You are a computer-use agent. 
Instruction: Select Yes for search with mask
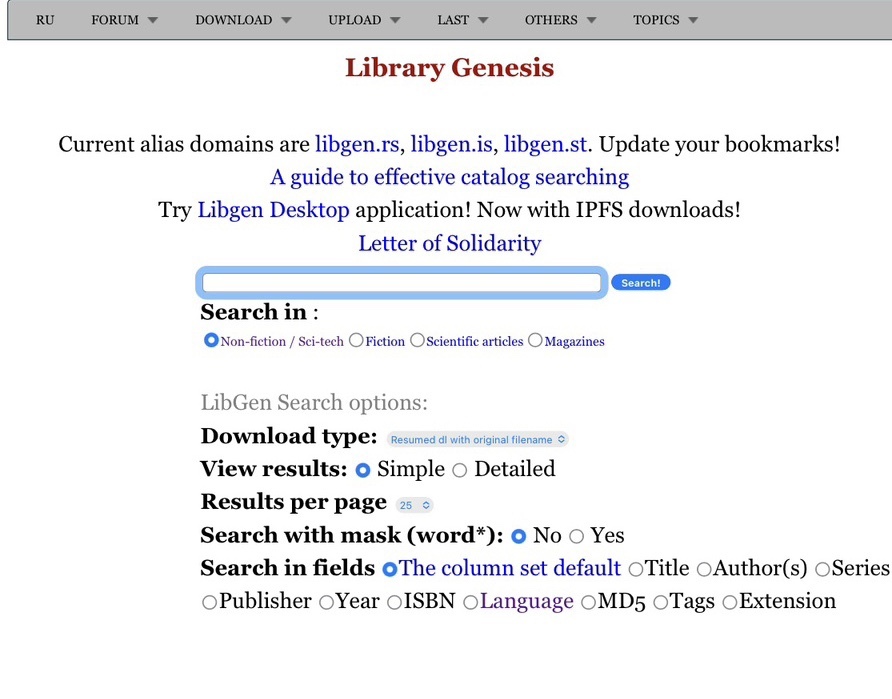point(577,536)
